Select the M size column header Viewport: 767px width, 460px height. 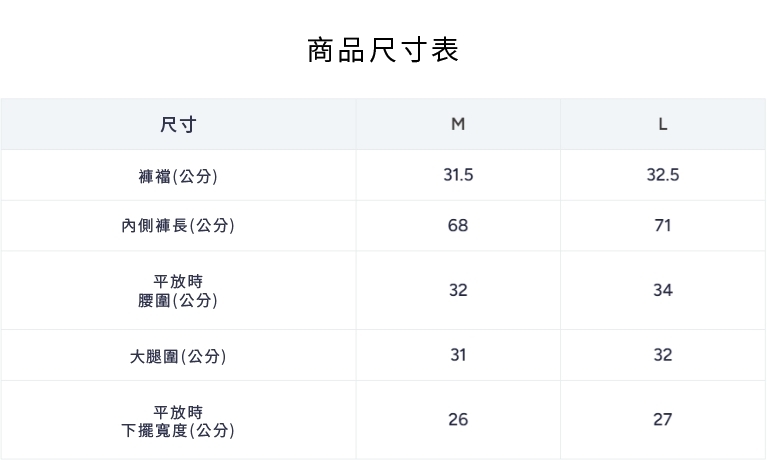pyautogui.click(x=458, y=125)
